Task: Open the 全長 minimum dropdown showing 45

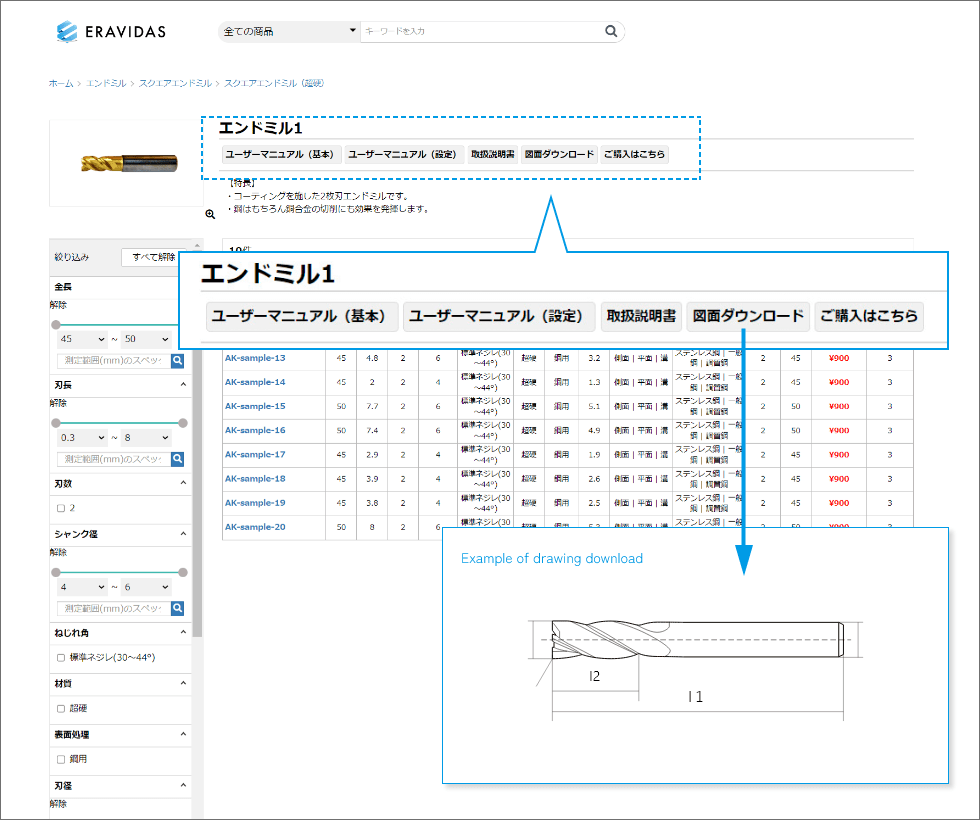Action: pyautogui.click(x=82, y=339)
